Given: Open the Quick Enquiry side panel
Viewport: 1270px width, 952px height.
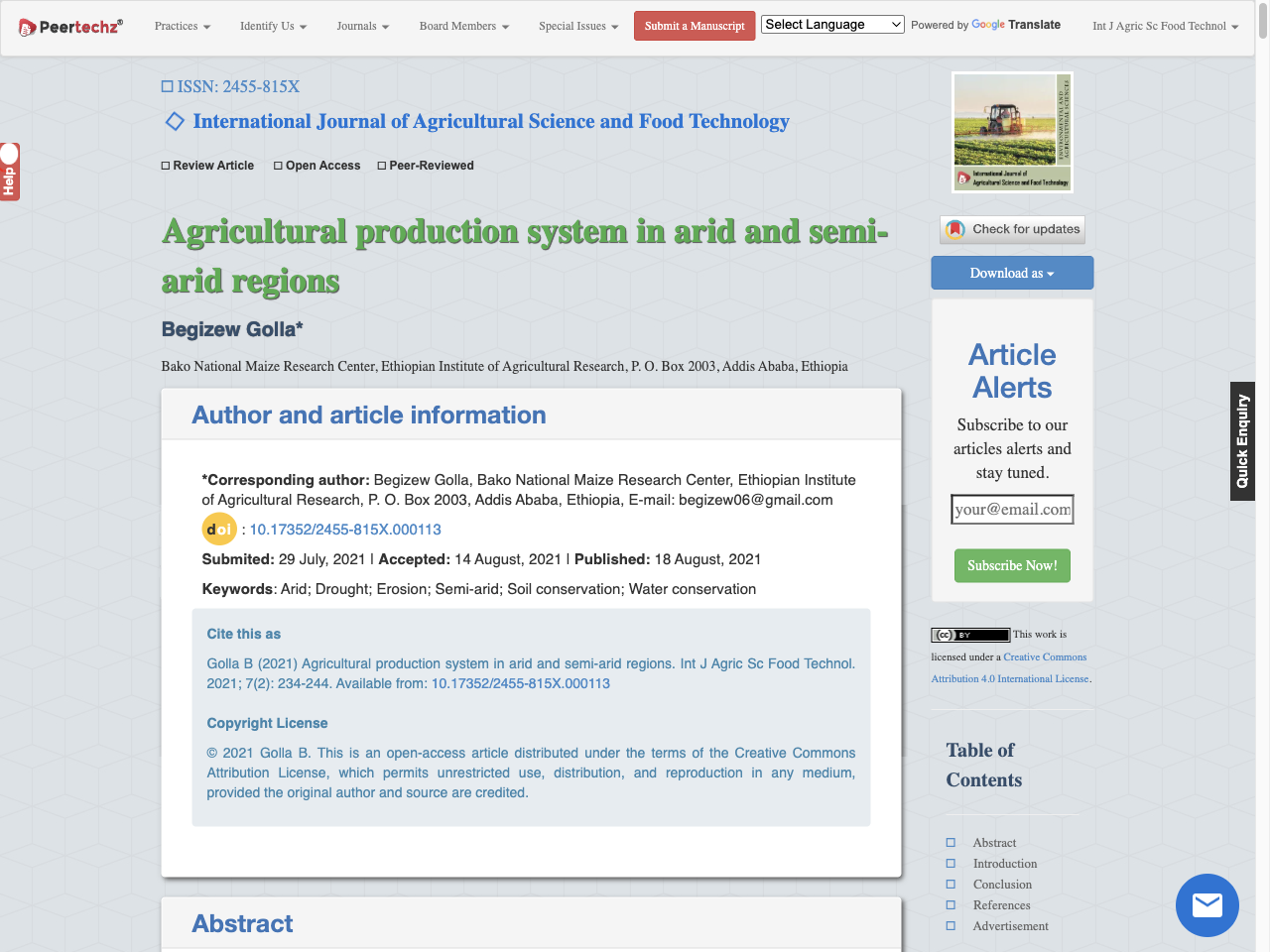Looking at the screenshot, I should (x=1243, y=440).
